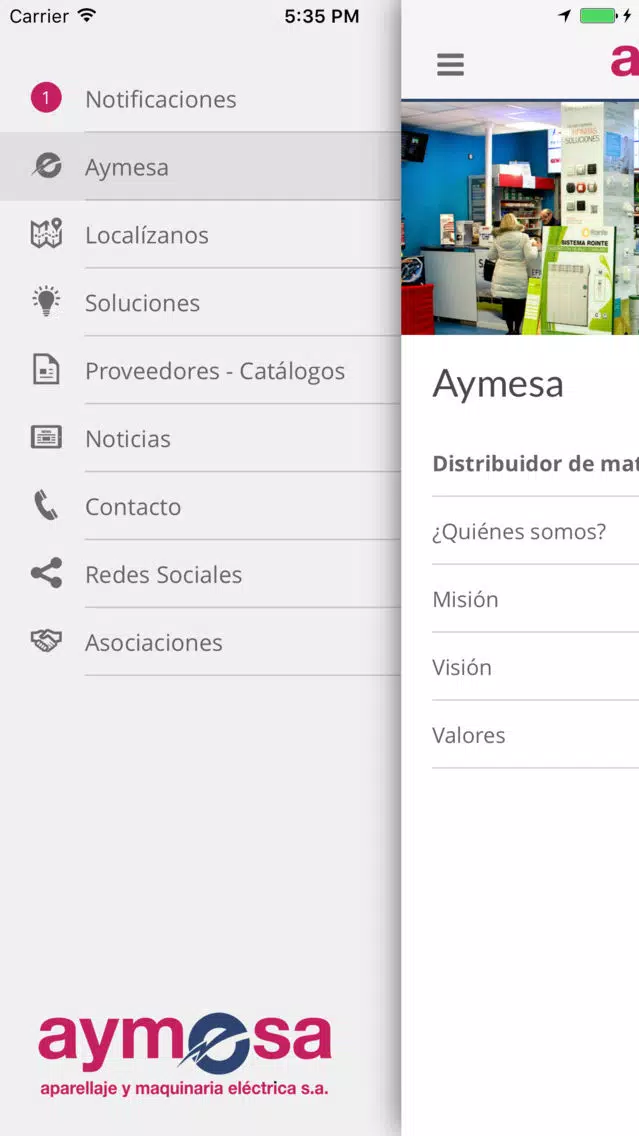The height and width of the screenshot is (1136, 639).
Task: Tap the lightbulb icon beside Soluciones
Action: (46, 301)
